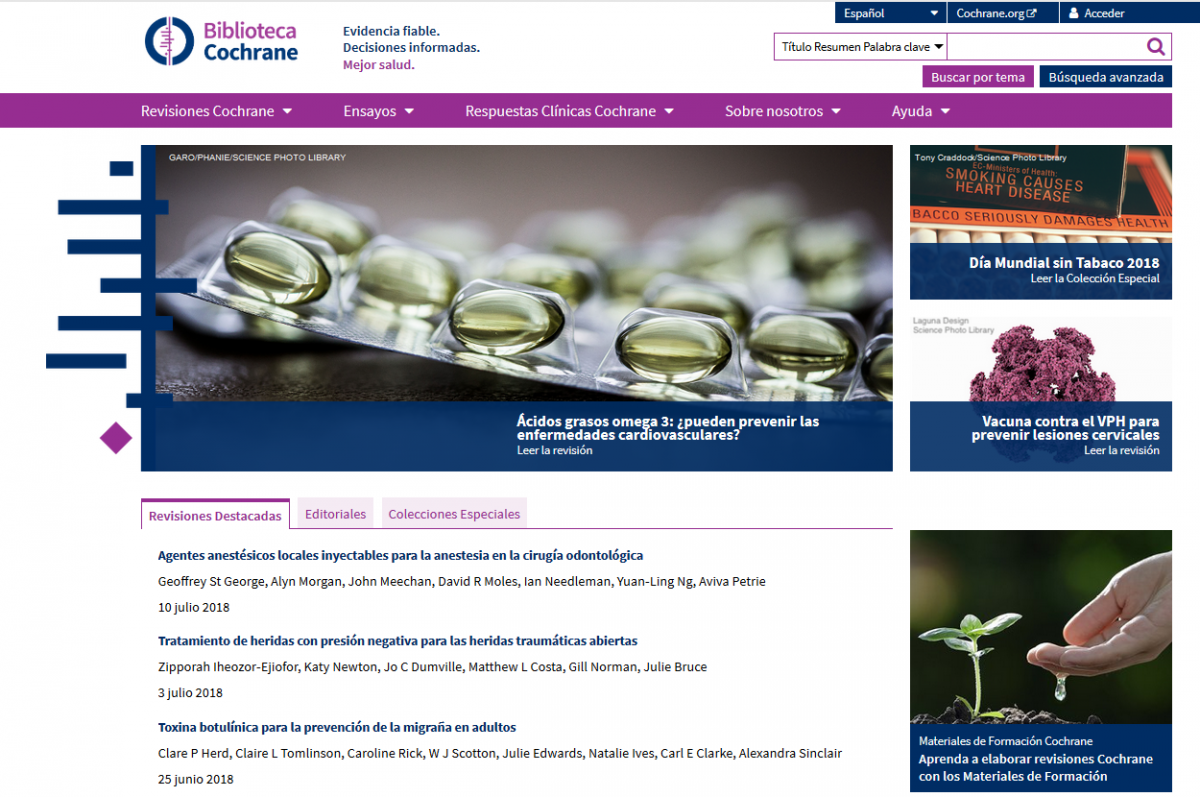Click the Búsqueda avanzada button
The image size is (1200, 797).
[x=1105, y=77]
